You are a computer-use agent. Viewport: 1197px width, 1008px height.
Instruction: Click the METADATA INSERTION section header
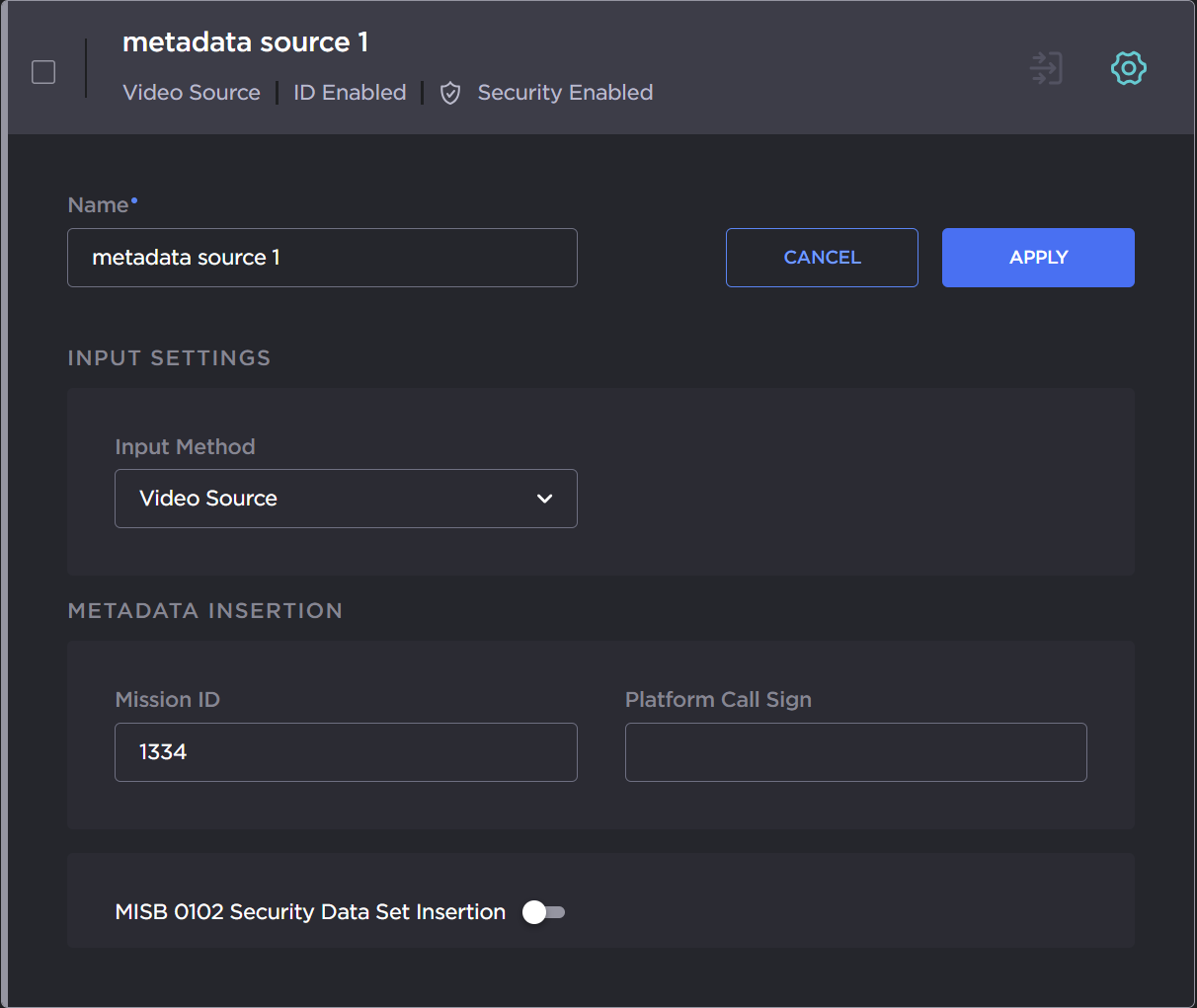[x=204, y=611]
